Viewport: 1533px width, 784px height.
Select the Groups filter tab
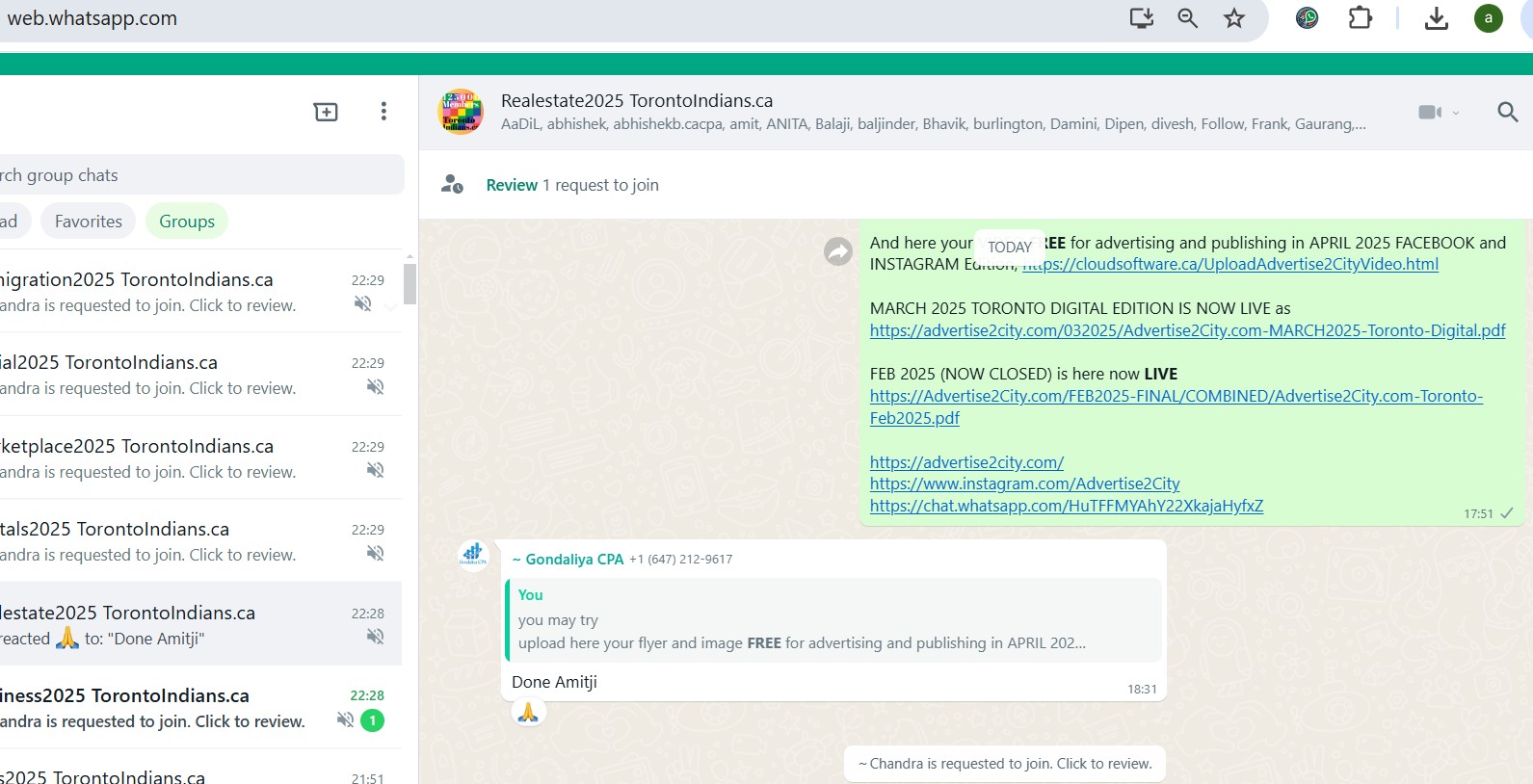(187, 222)
